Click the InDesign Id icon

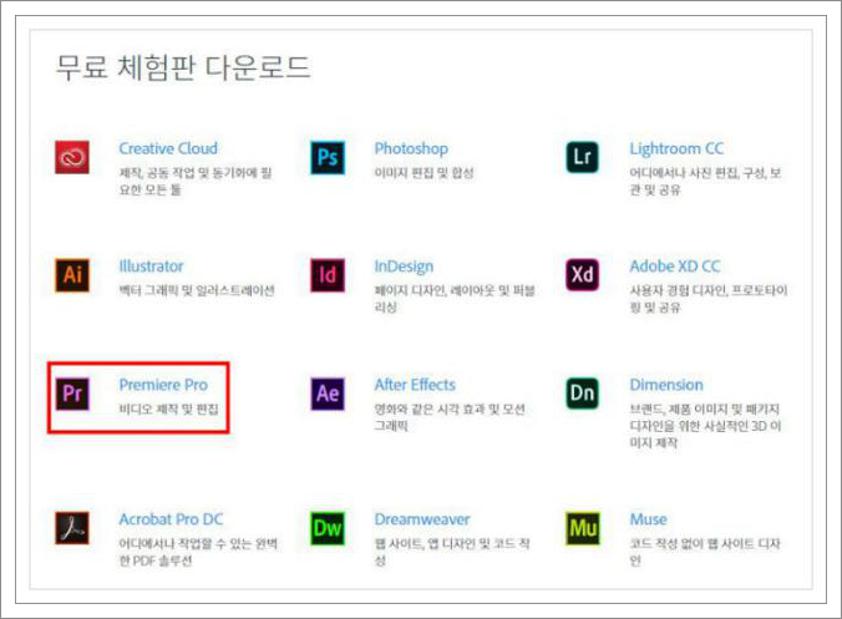pos(328,275)
